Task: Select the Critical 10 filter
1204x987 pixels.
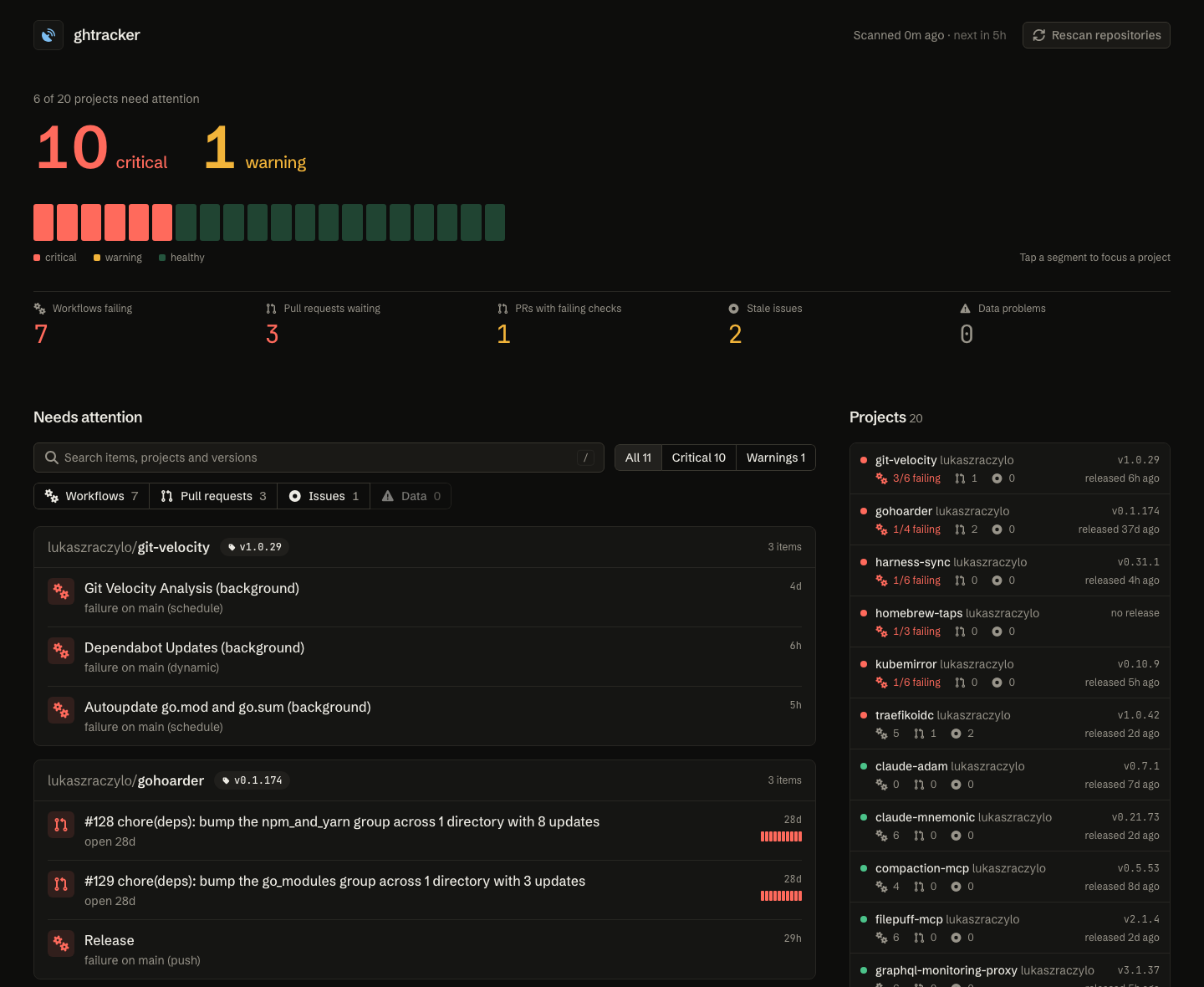Action: click(699, 458)
